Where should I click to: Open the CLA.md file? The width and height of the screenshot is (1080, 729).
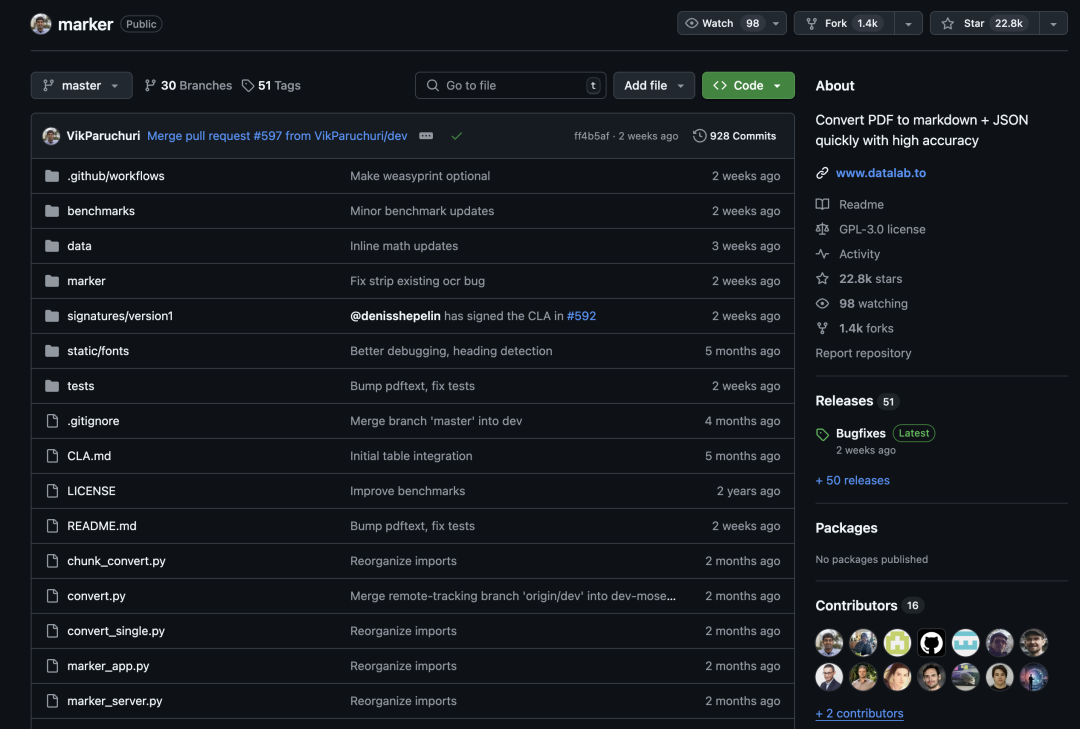pos(89,456)
